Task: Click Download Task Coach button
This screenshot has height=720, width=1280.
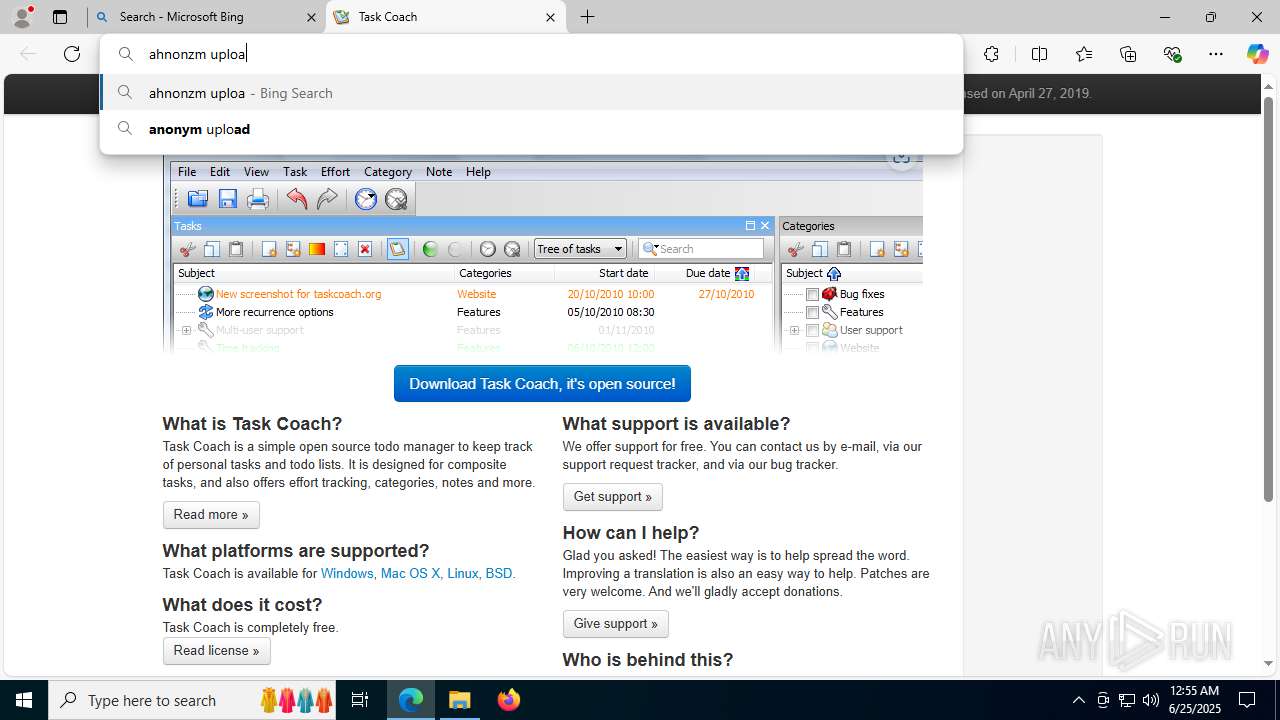Action: (542, 384)
